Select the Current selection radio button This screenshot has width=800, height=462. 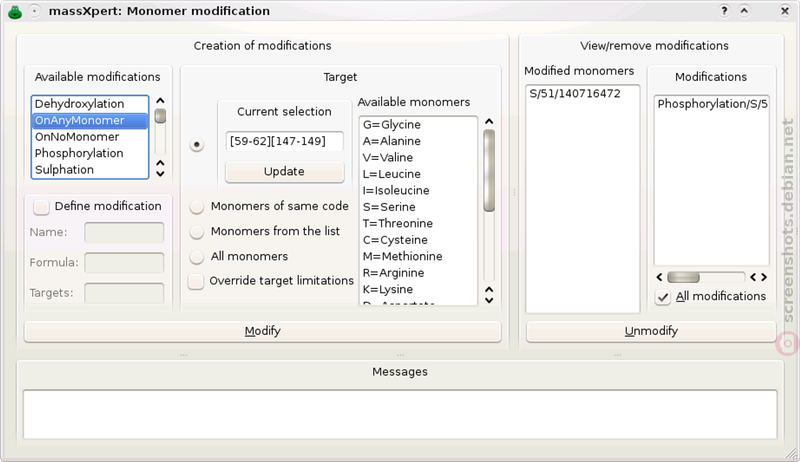[x=196, y=144]
